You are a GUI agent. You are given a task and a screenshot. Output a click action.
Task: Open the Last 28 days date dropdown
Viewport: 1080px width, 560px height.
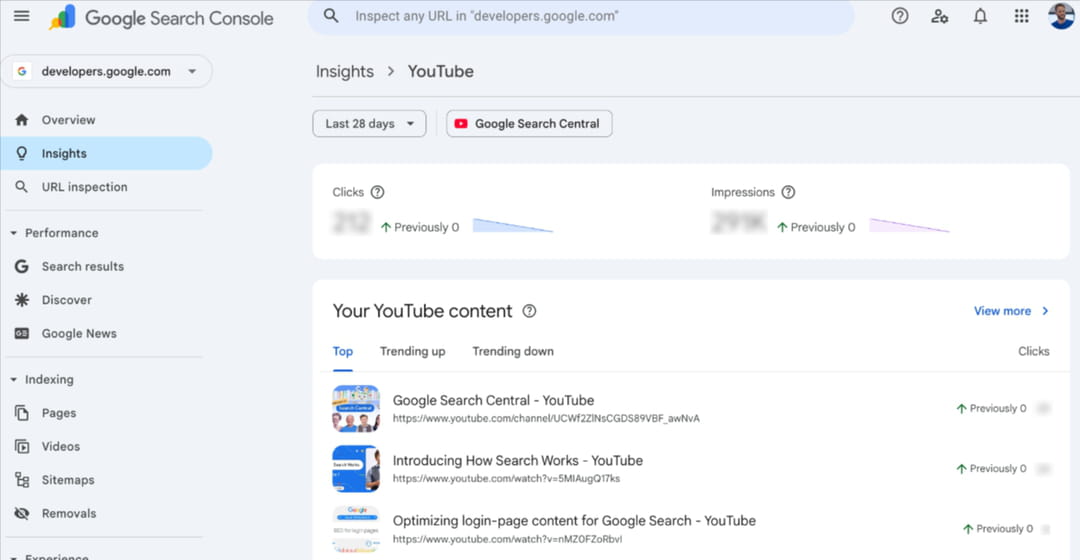[369, 124]
